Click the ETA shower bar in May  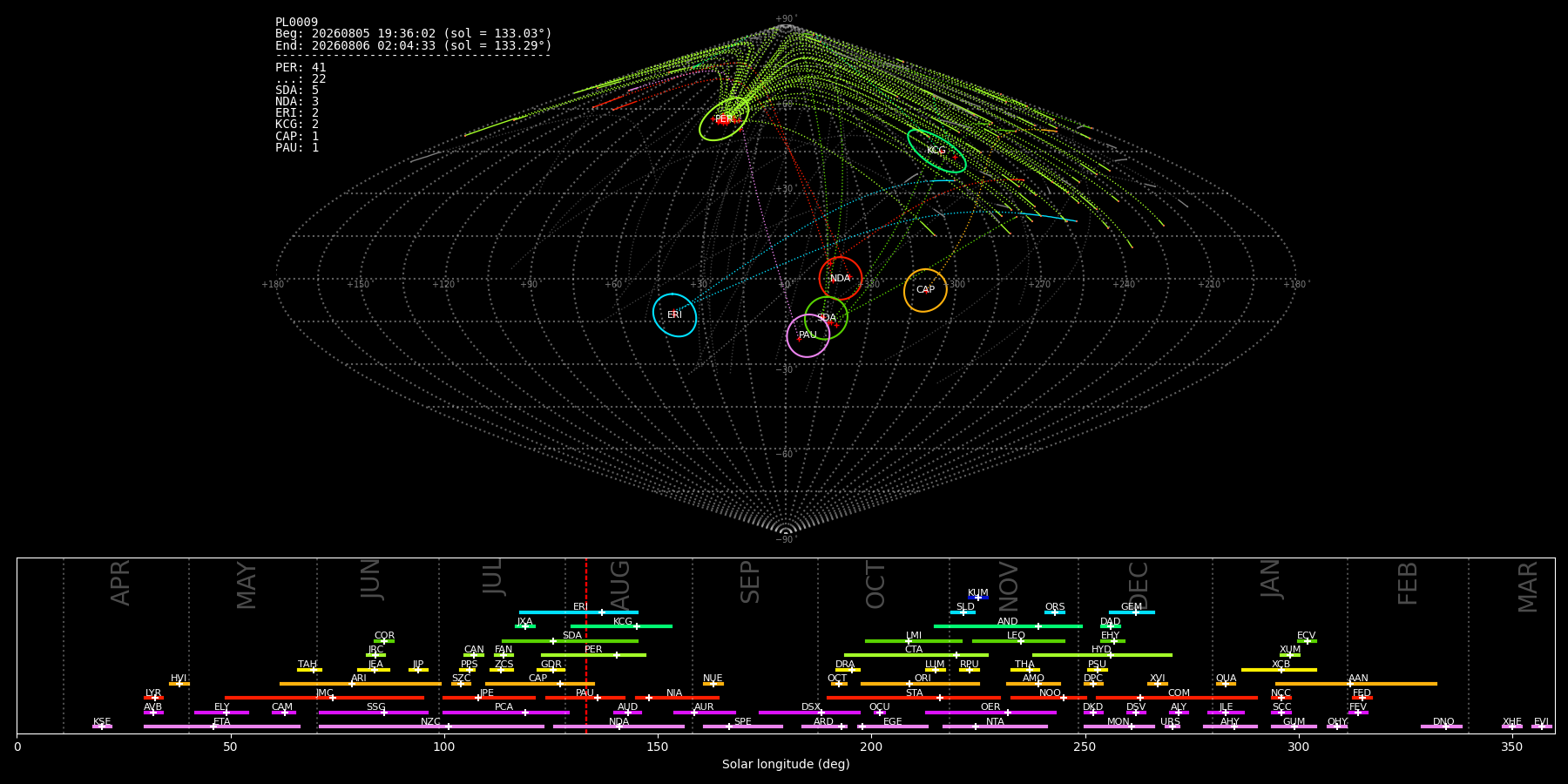[222, 726]
